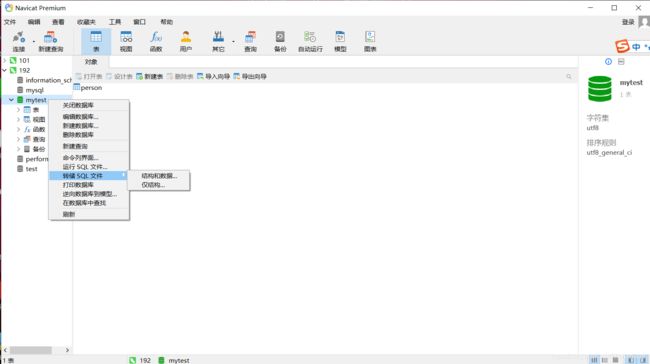Collapse the 192 connection node

5,70
